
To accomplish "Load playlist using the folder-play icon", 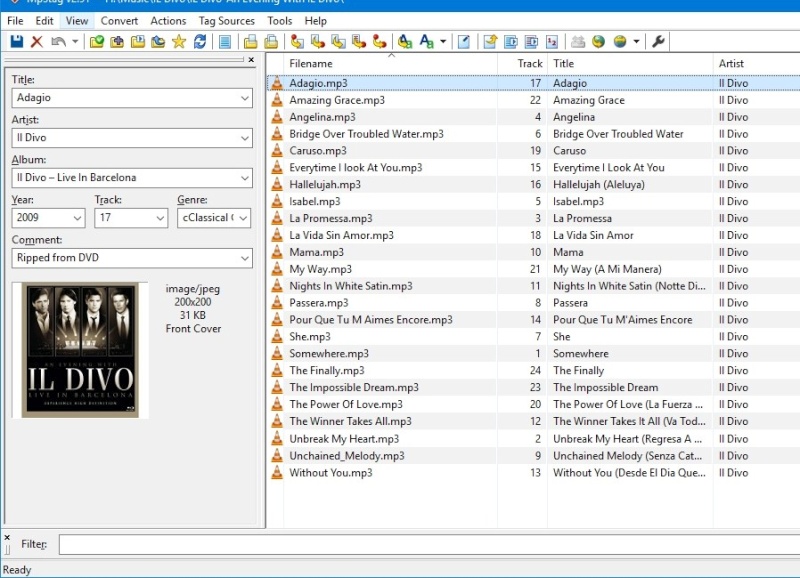I will [x=138, y=41].
